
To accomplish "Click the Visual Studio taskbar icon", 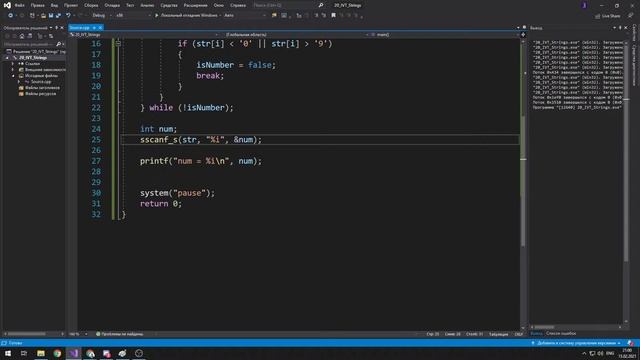I will (x=73, y=353).
